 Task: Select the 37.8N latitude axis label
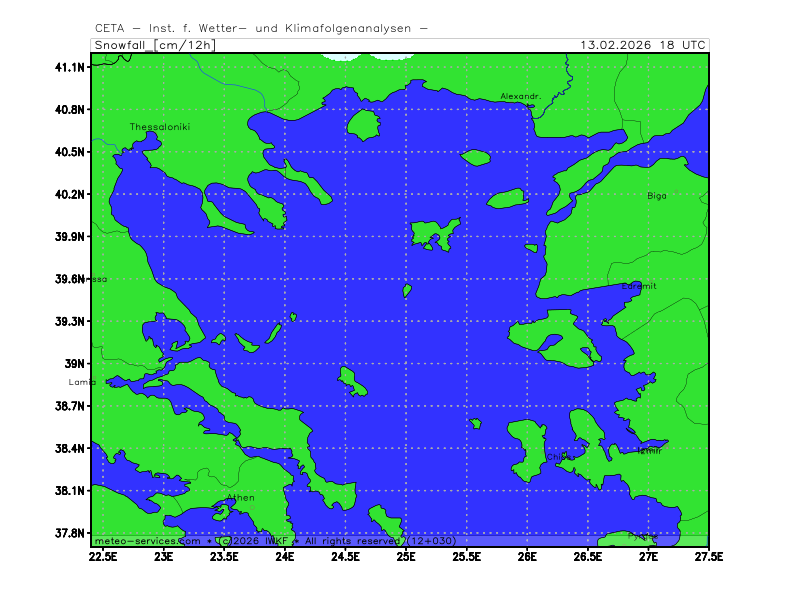click(72, 533)
